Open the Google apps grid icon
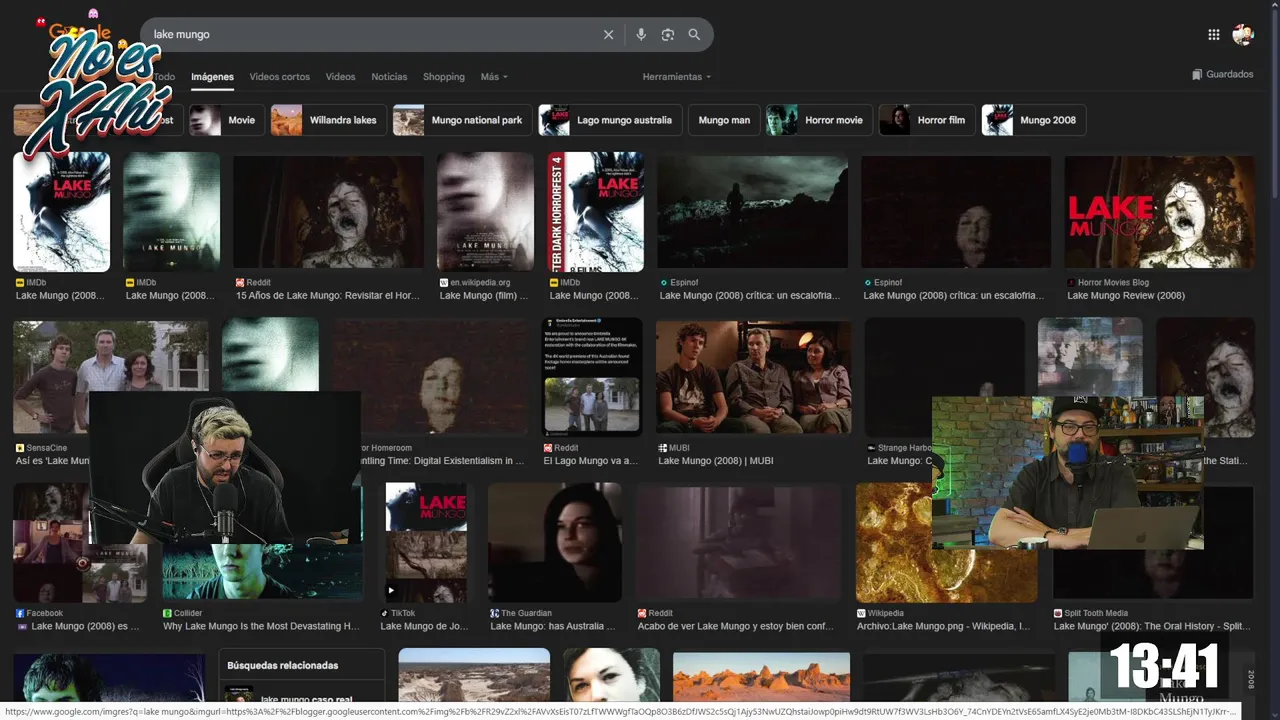This screenshot has height=720, width=1280. 1214,35
